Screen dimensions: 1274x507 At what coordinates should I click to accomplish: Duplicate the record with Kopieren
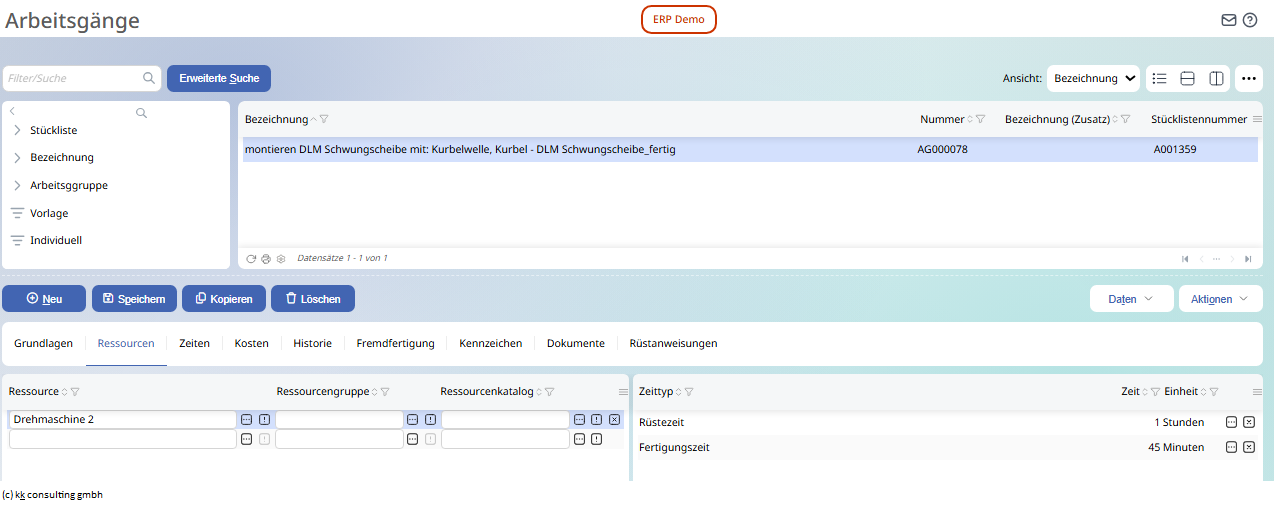tap(225, 298)
